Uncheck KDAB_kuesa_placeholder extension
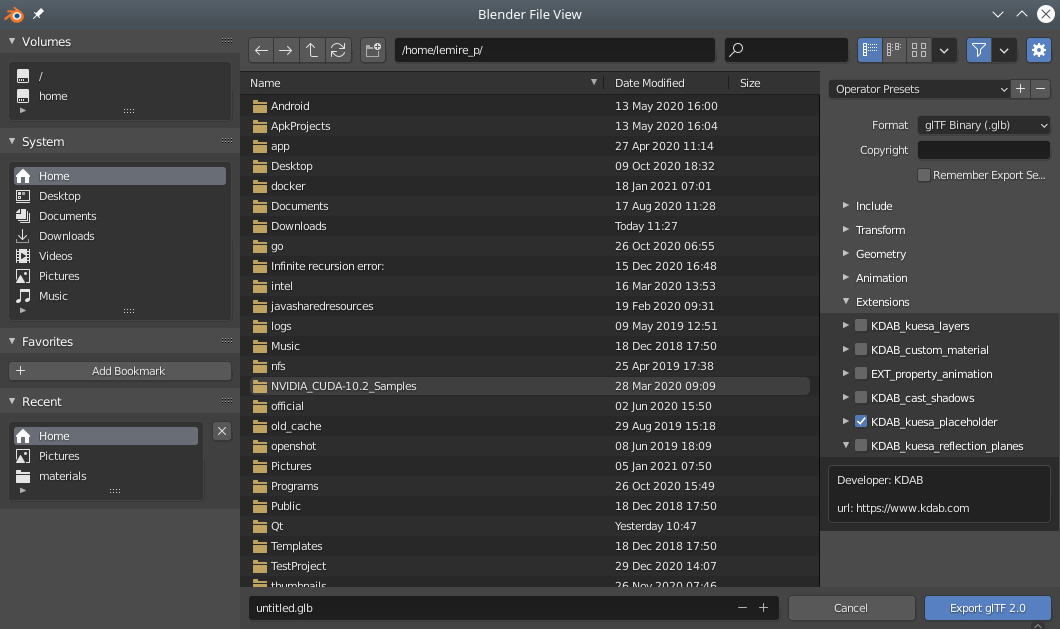Screen dimensions: 1060x629 (x=861, y=421)
